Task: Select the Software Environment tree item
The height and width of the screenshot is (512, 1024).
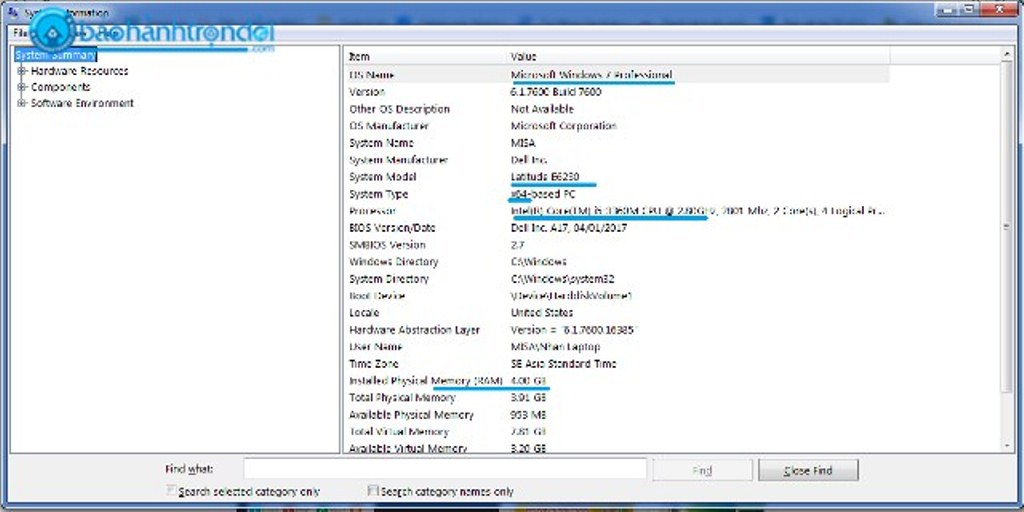Action: [82, 103]
